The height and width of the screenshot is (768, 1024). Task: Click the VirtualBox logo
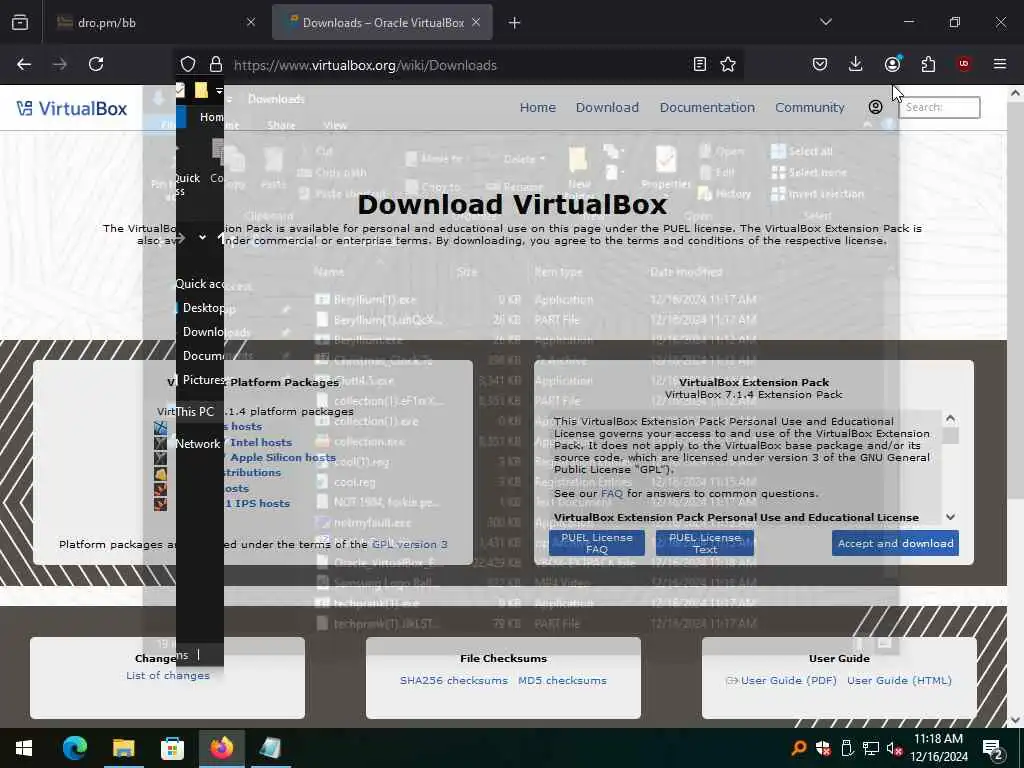(72, 108)
